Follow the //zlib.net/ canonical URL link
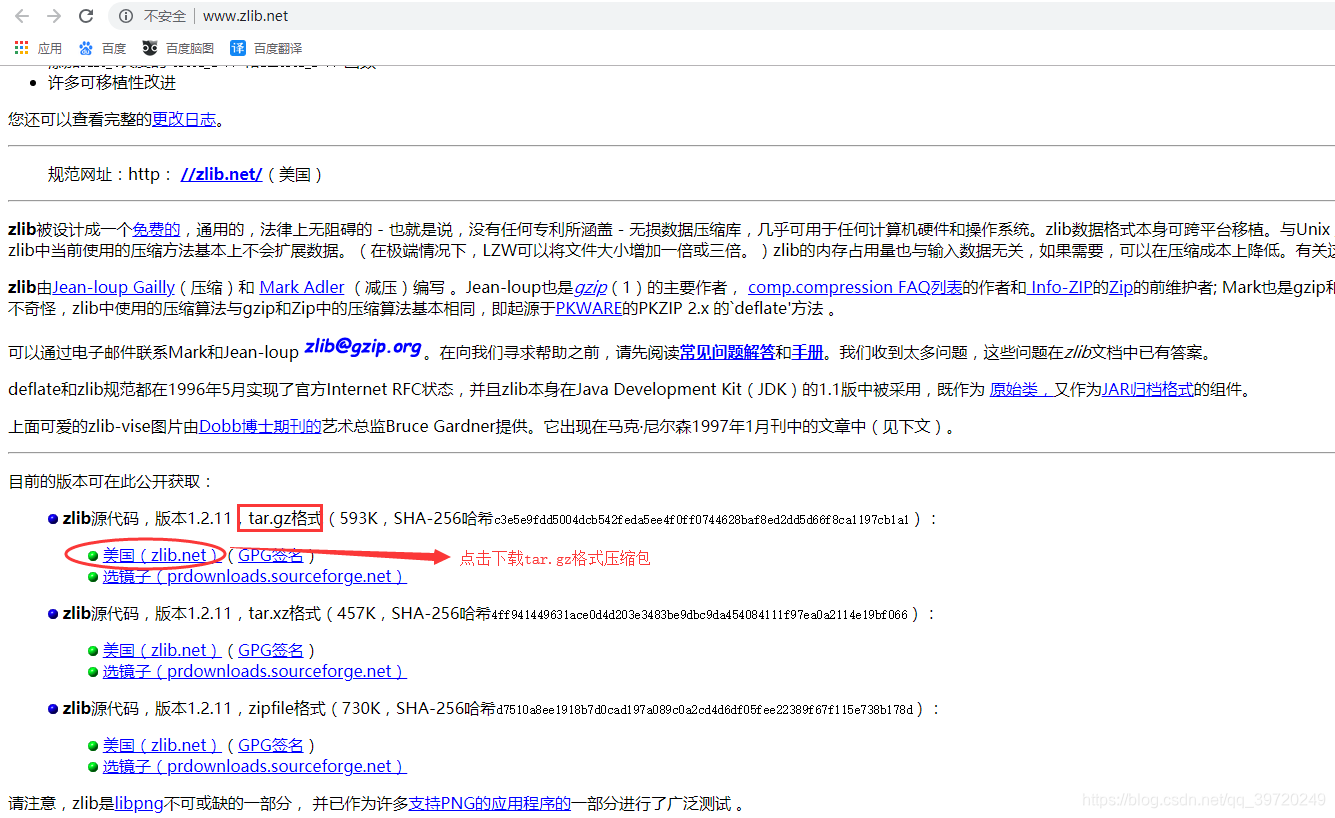The image size is (1335, 818). (221, 174)
